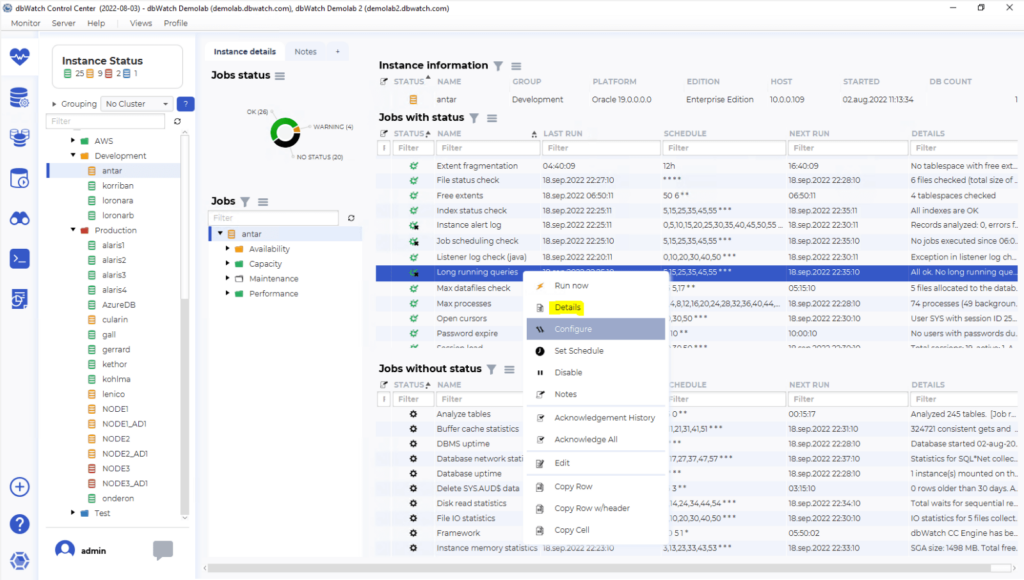This screenshot has width=1024, height=580.
Task: Open the No Cluster grouping dropdown
Action: coord(135,103)
